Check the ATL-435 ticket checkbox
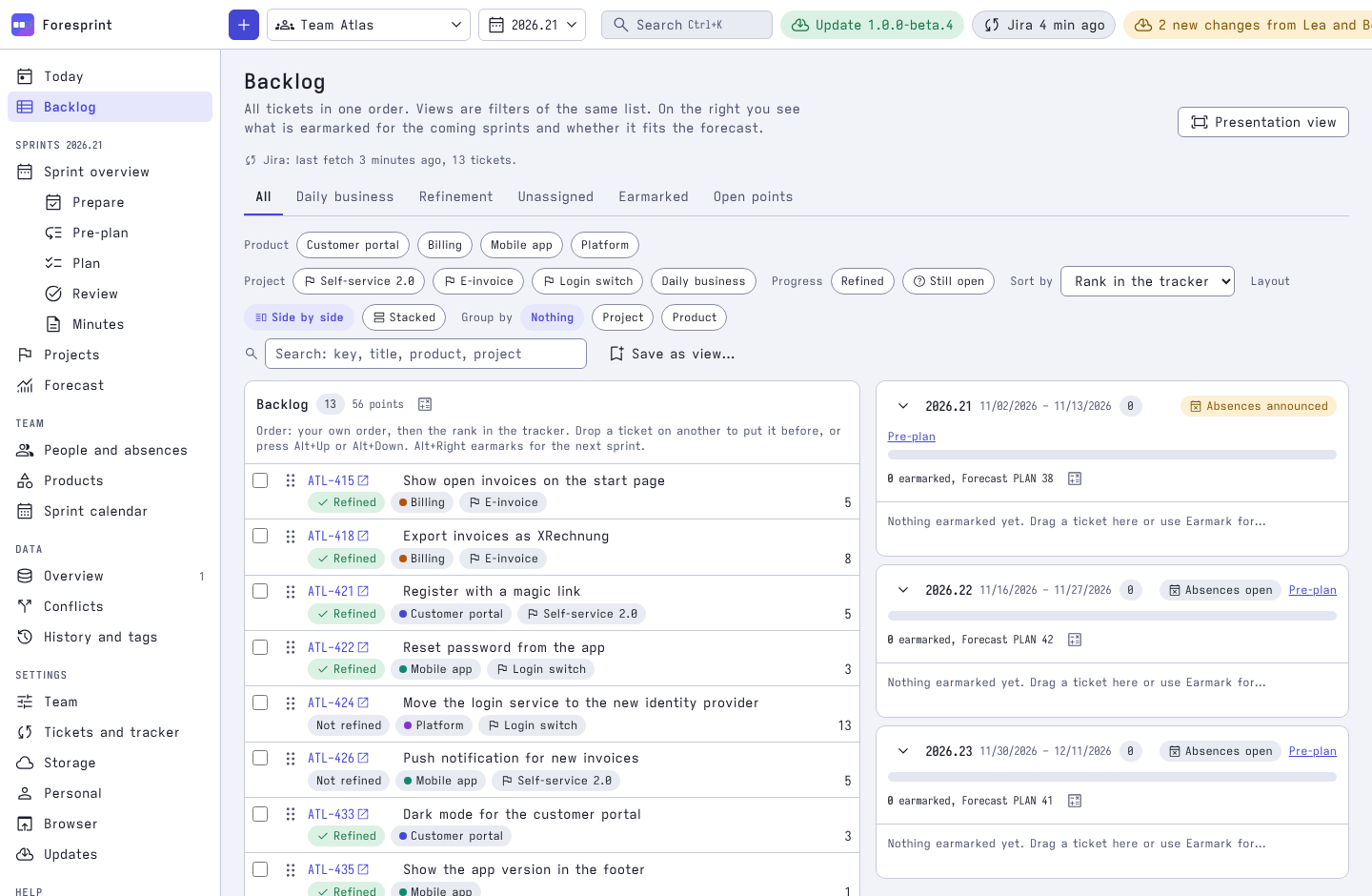 click(260, 869)
